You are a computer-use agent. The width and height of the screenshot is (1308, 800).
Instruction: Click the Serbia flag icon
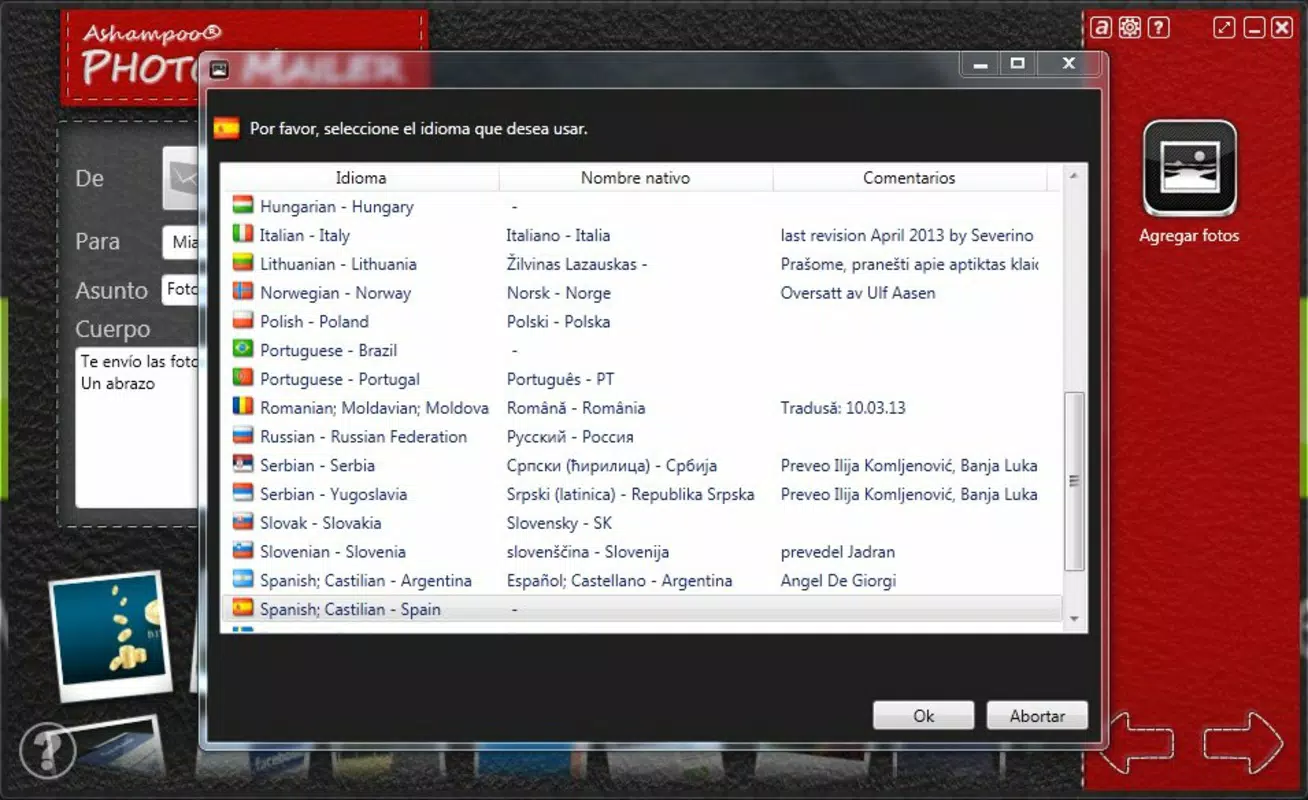point(243,465)
